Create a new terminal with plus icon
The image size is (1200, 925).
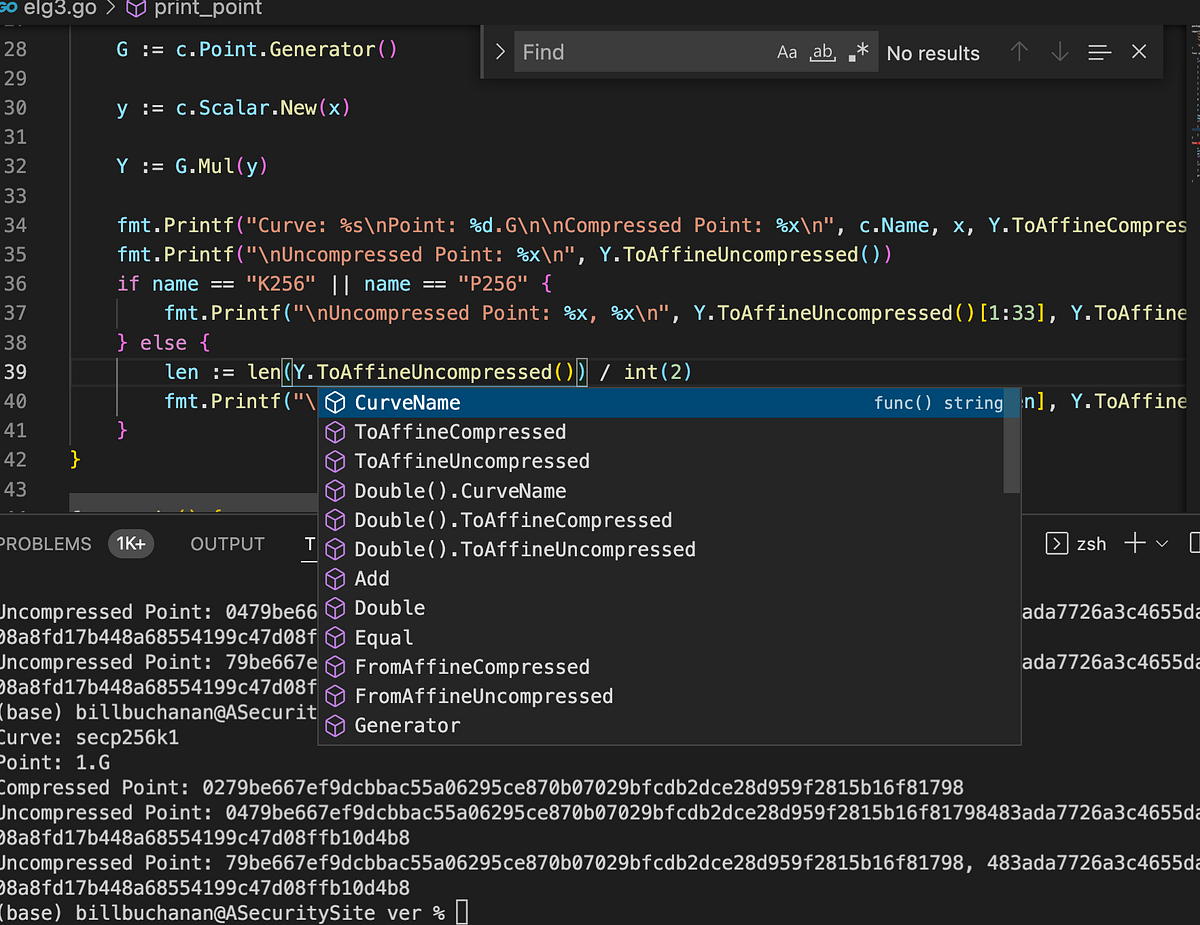[1135, 543]
